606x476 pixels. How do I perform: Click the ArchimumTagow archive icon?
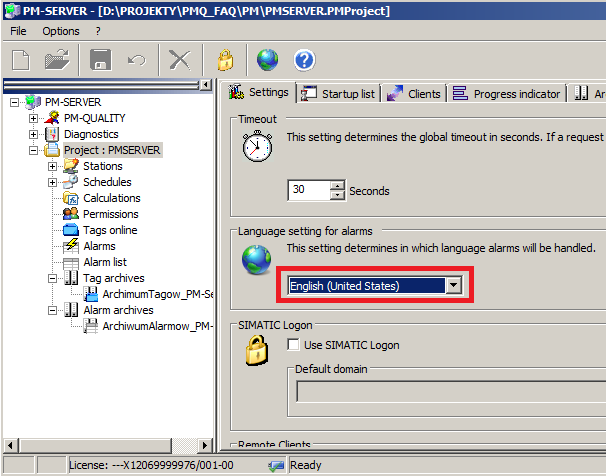click(x=91, y=294)
